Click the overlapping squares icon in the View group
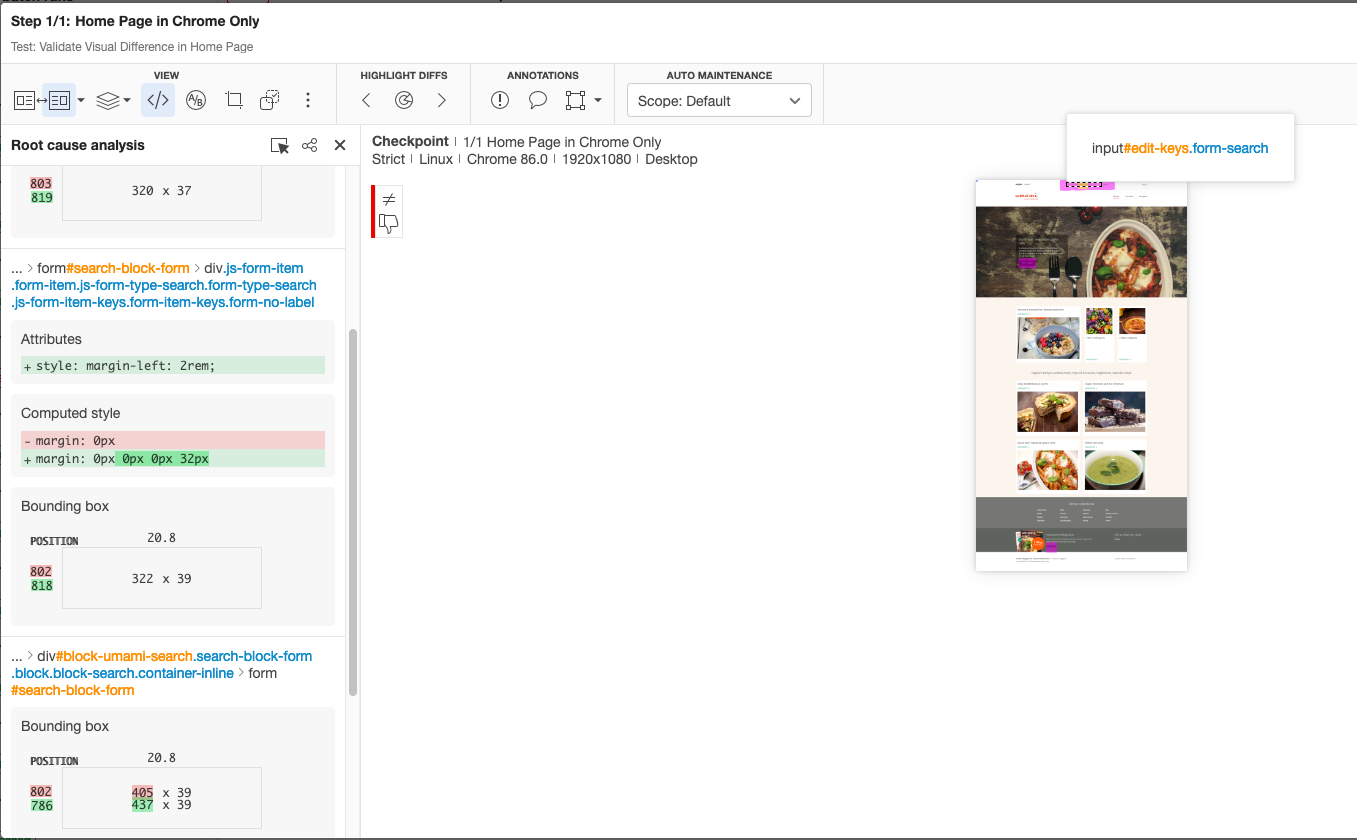 (x=269, y=100)
